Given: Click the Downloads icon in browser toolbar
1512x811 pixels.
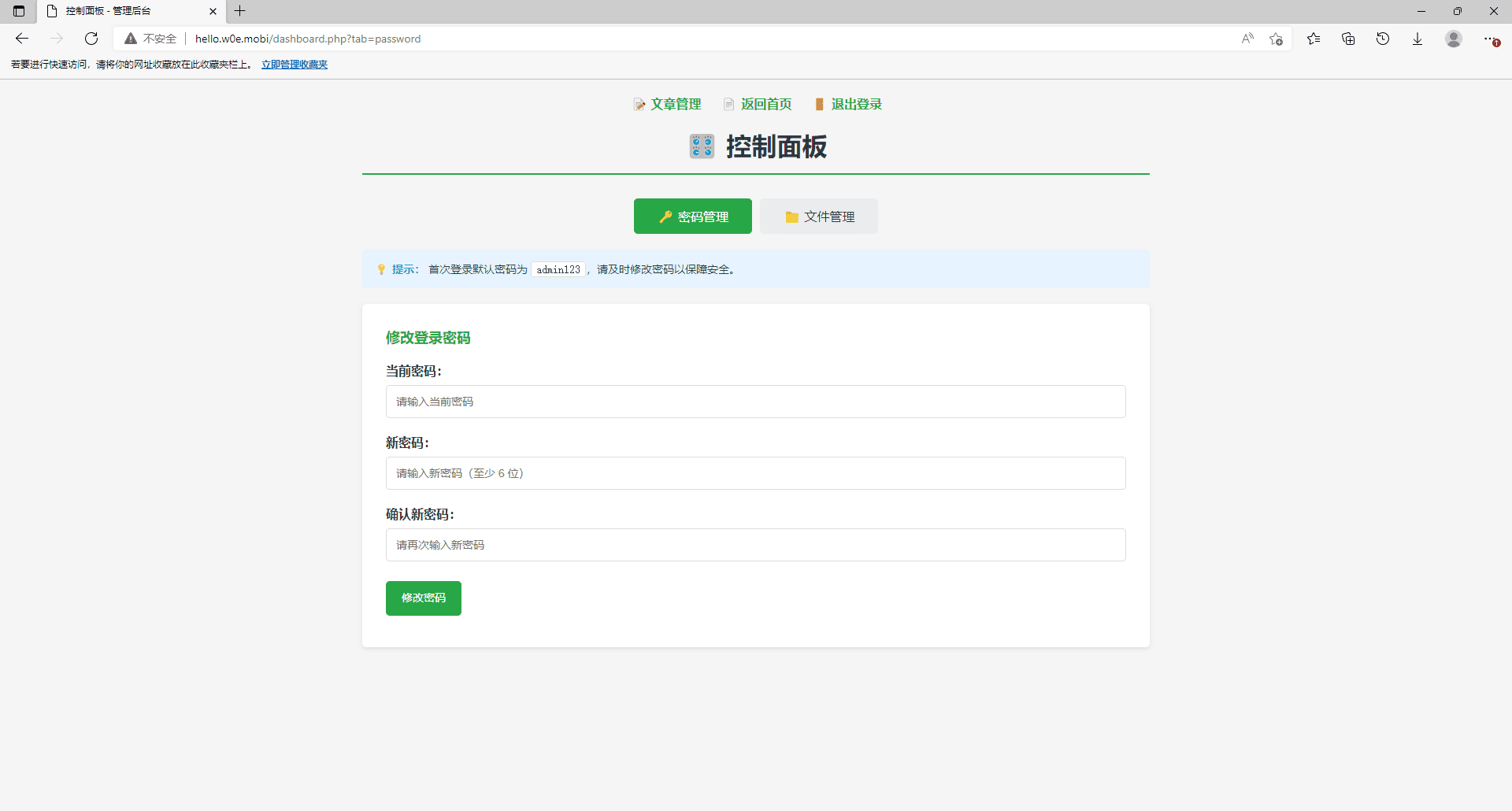Looking at the screenshot, I should coord(1417,38).
